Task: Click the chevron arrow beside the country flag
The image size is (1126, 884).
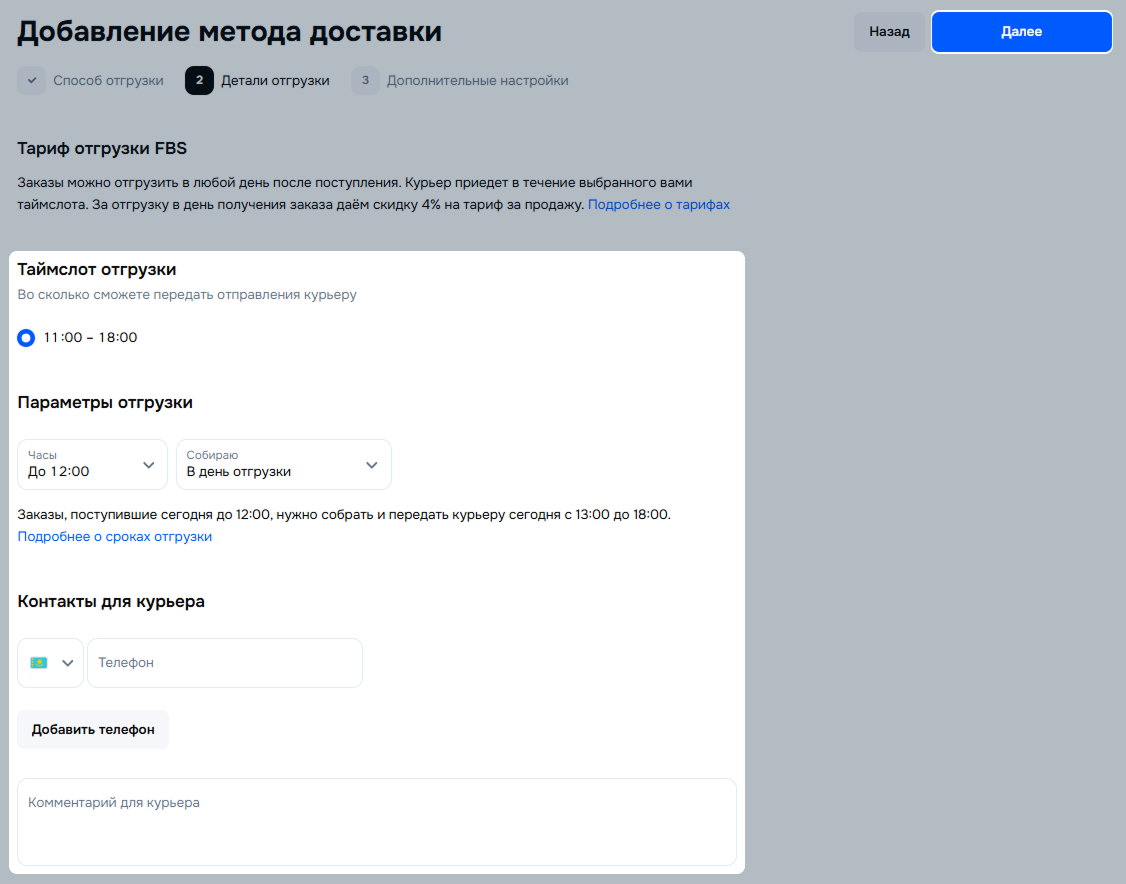Action: point(69,663)
